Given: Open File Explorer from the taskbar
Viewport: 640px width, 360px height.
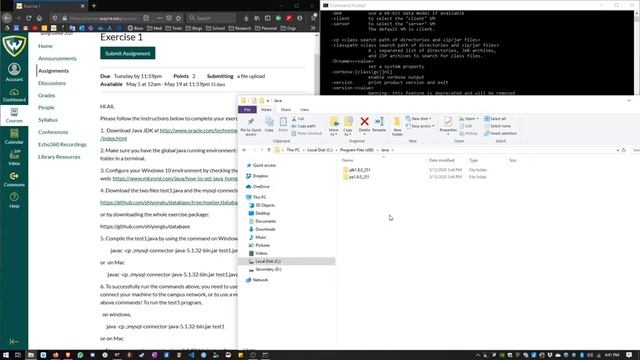Looking at the screenshot, I should point(31,355).
